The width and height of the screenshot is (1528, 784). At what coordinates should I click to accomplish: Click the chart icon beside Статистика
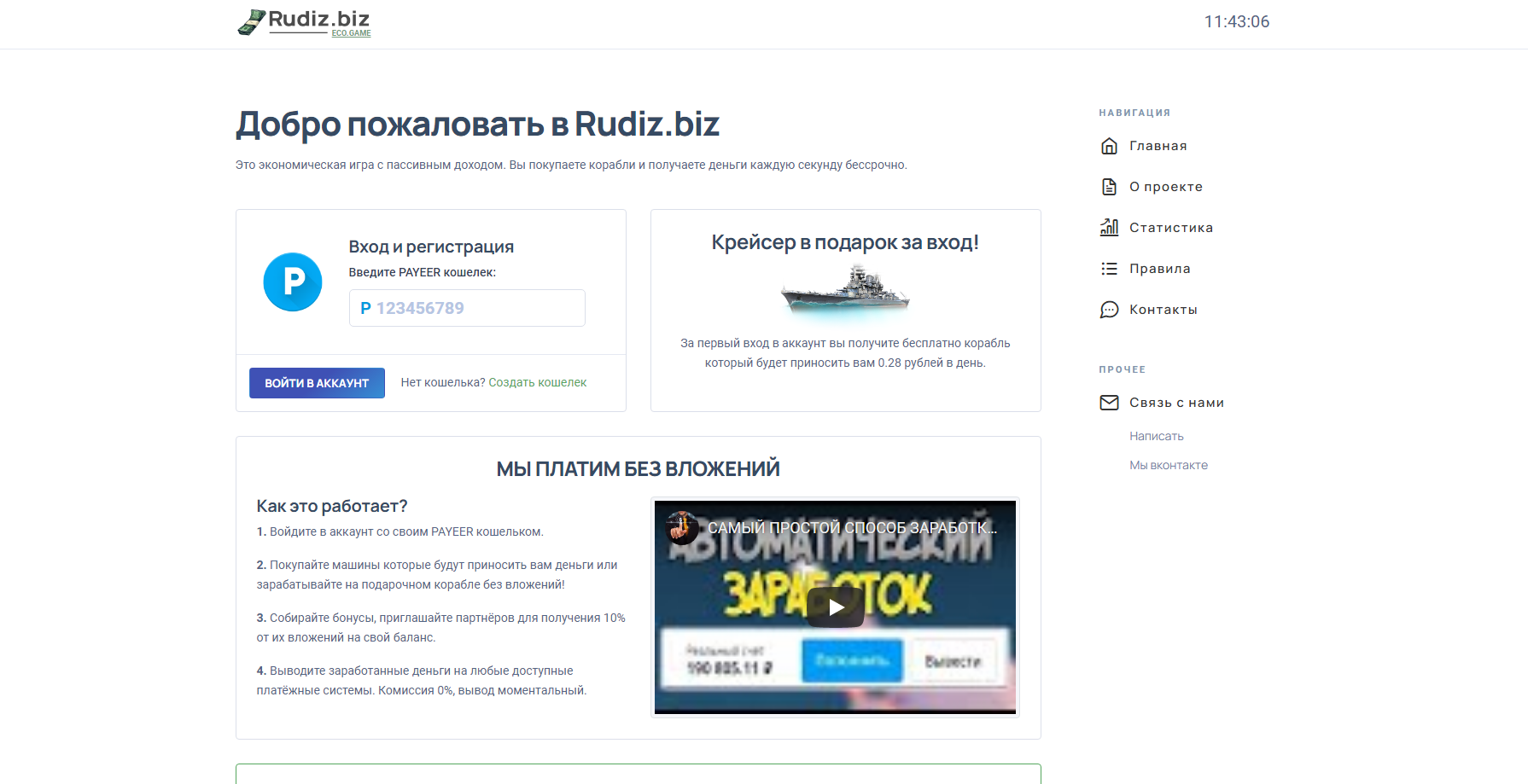click(x=1109, y=228)
